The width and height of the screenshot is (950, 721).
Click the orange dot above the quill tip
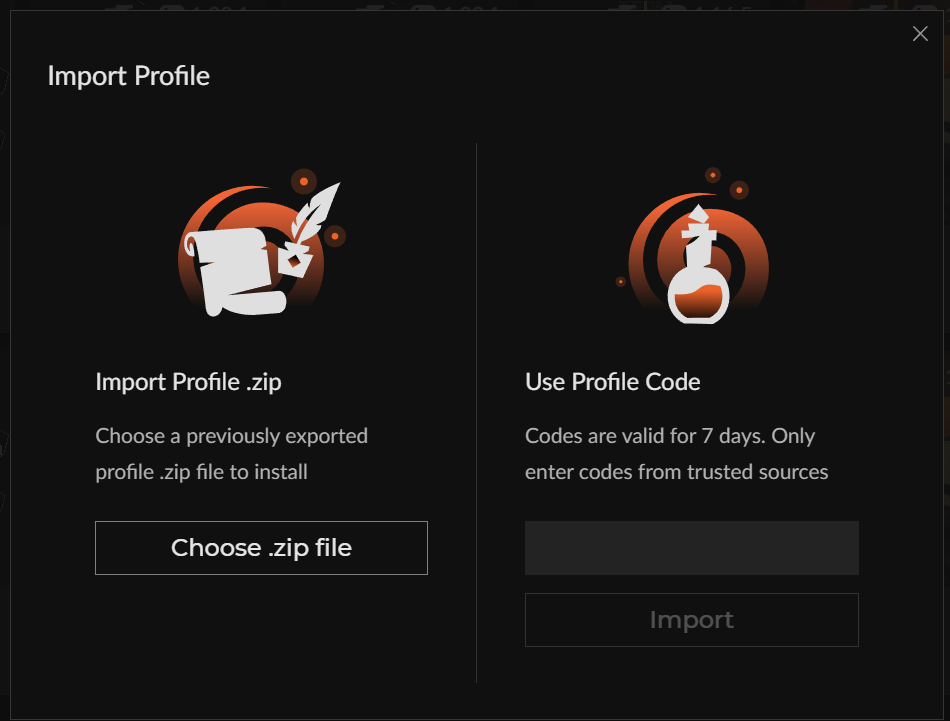(304, 181)
